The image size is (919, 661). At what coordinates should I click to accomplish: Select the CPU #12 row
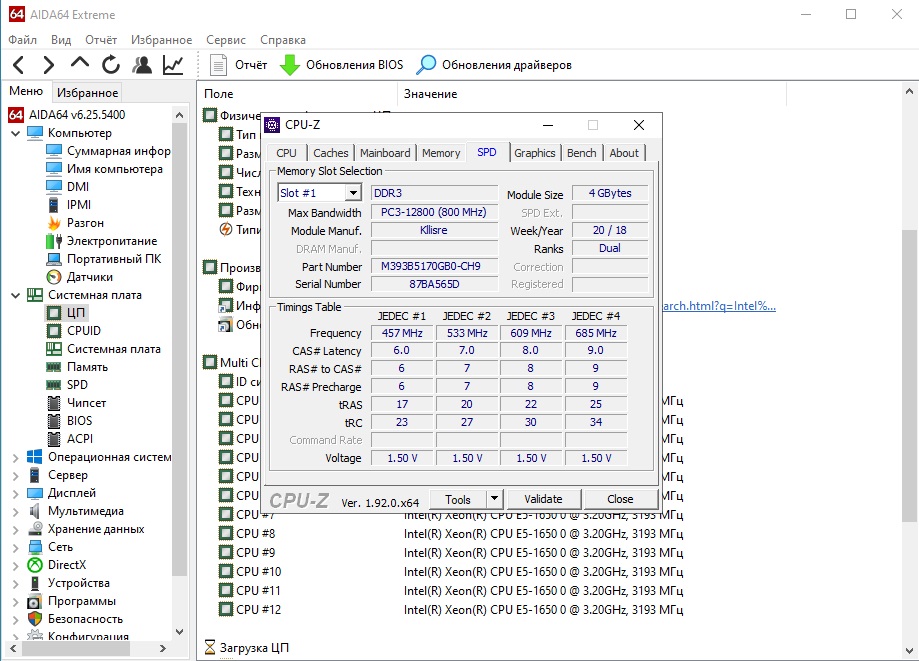click(451, 609)
